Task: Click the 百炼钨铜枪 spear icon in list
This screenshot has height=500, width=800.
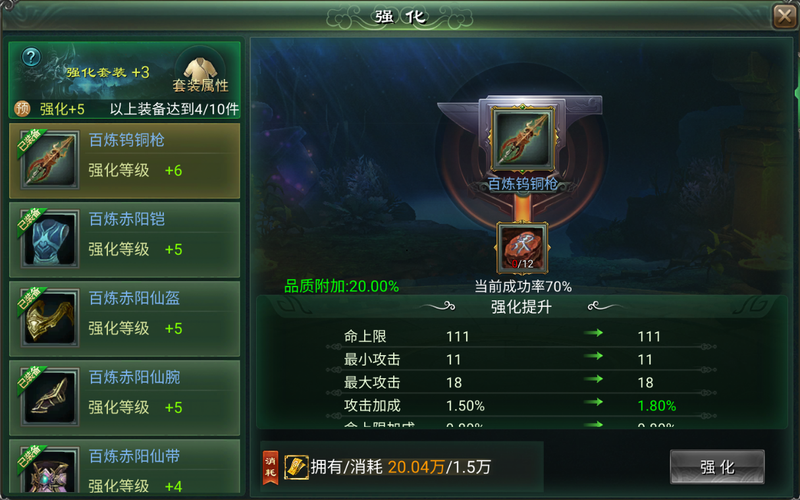Action: click(x=49, y=160)
